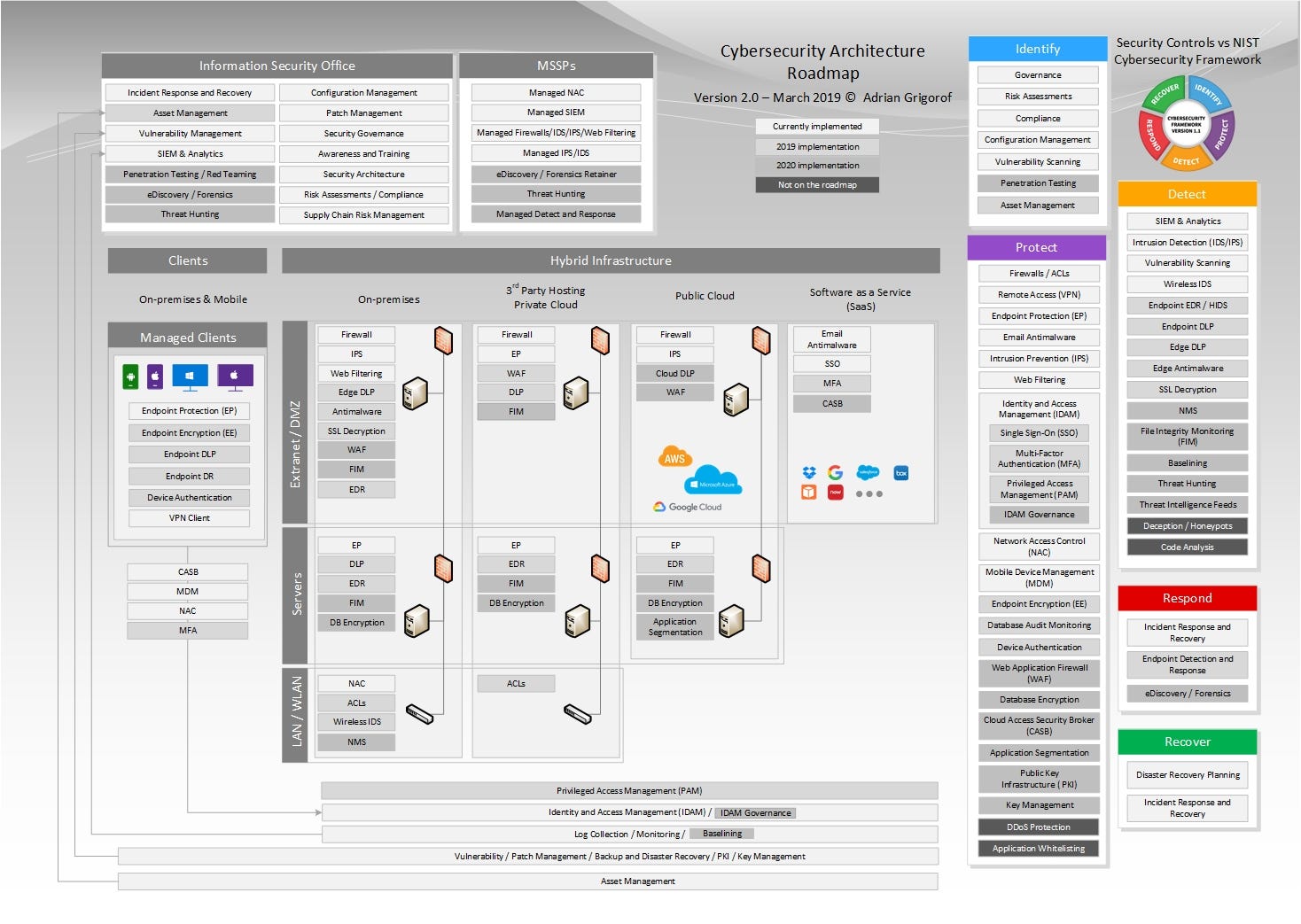The width and height of the screenshot is (1301, 924).
Task: Click the network switch icon beside the 3rd Party ACLs box
Action: (x=577, y=712)
